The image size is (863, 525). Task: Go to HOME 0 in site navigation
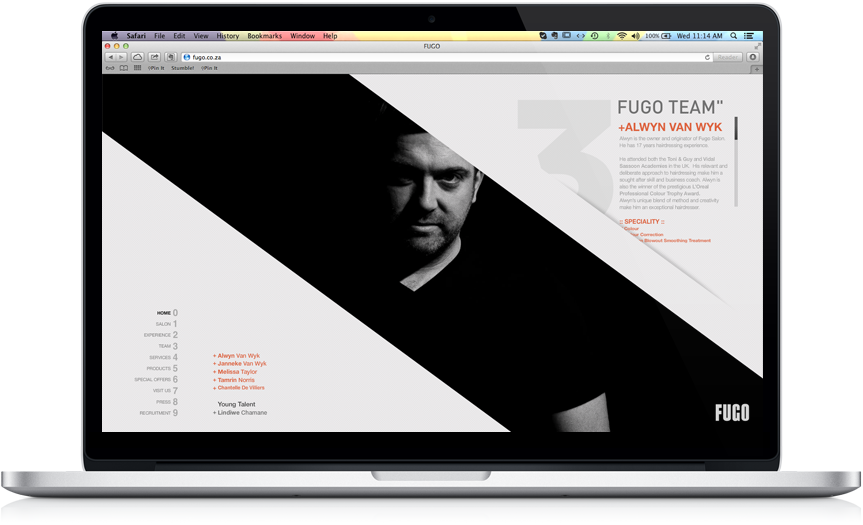tap(167, 313)
